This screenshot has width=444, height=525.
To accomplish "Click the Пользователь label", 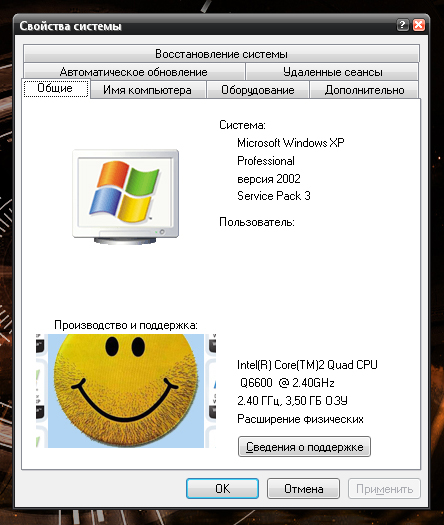I will (257, 222).
